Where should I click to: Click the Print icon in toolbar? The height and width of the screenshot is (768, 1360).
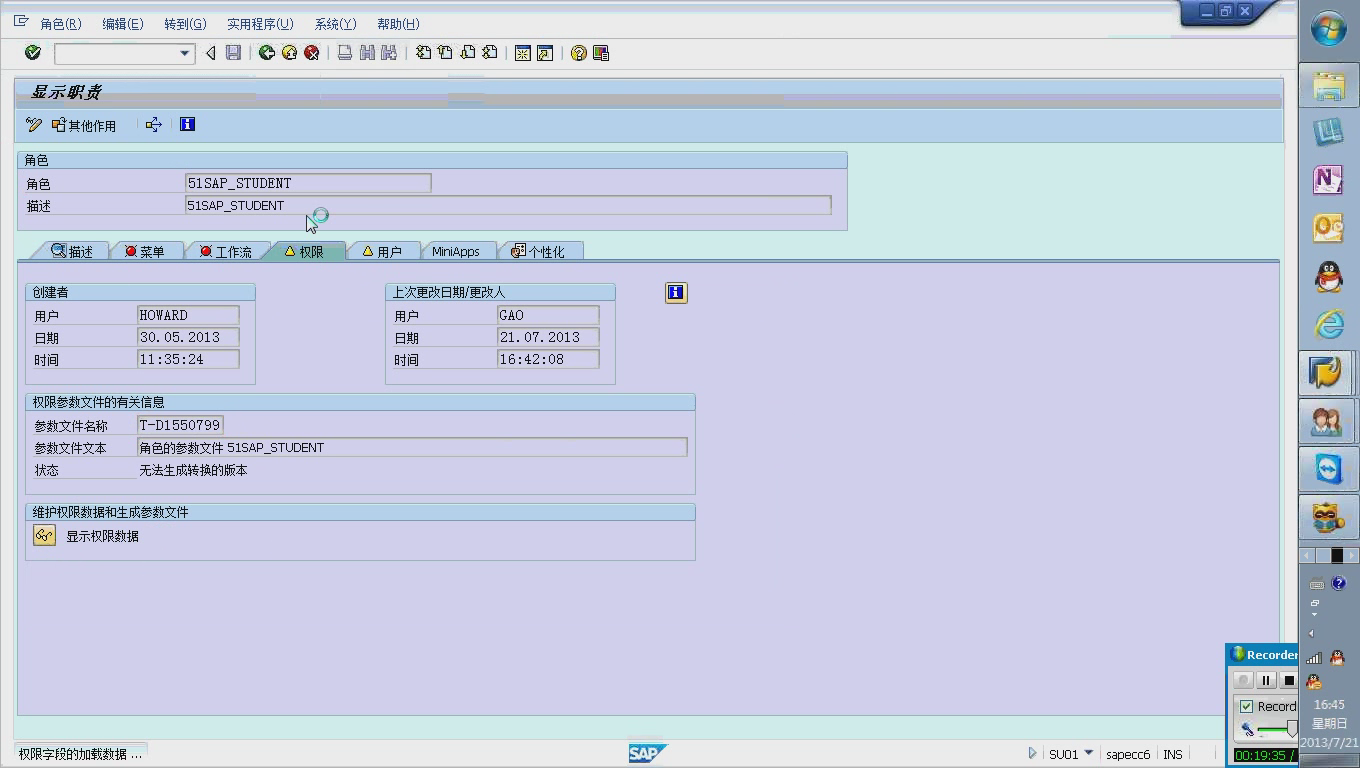point(345,53)
